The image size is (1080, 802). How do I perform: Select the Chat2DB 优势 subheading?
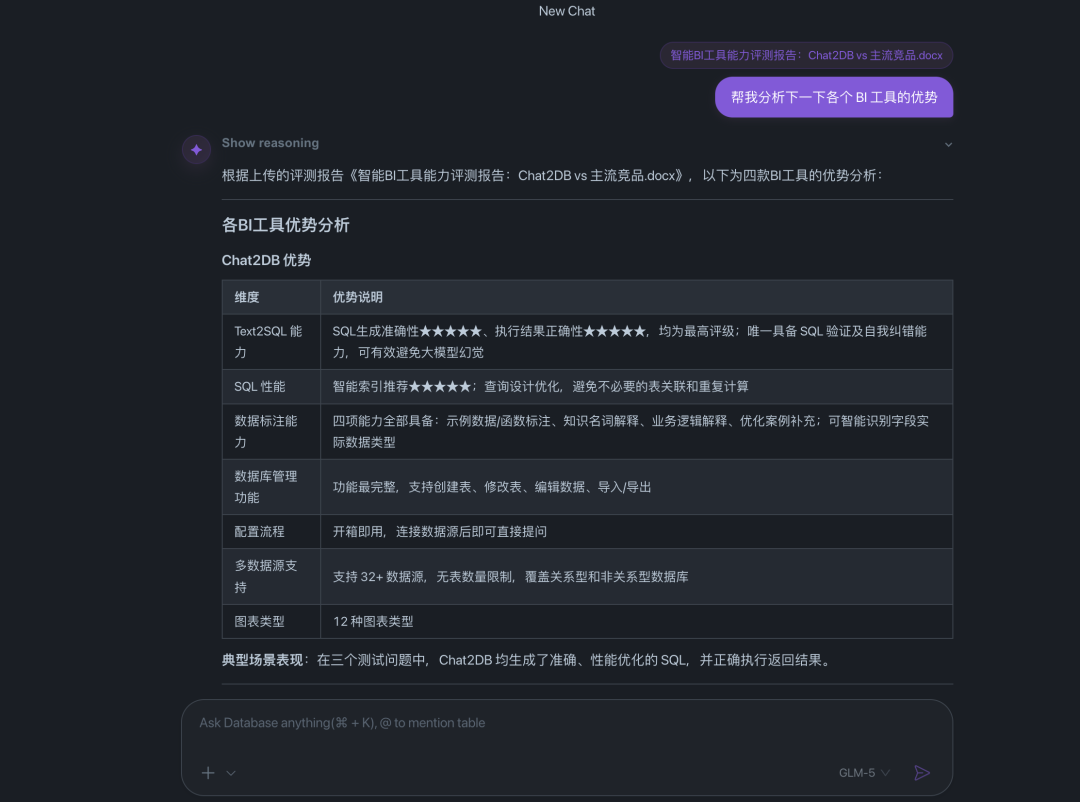tap(266, 260)
